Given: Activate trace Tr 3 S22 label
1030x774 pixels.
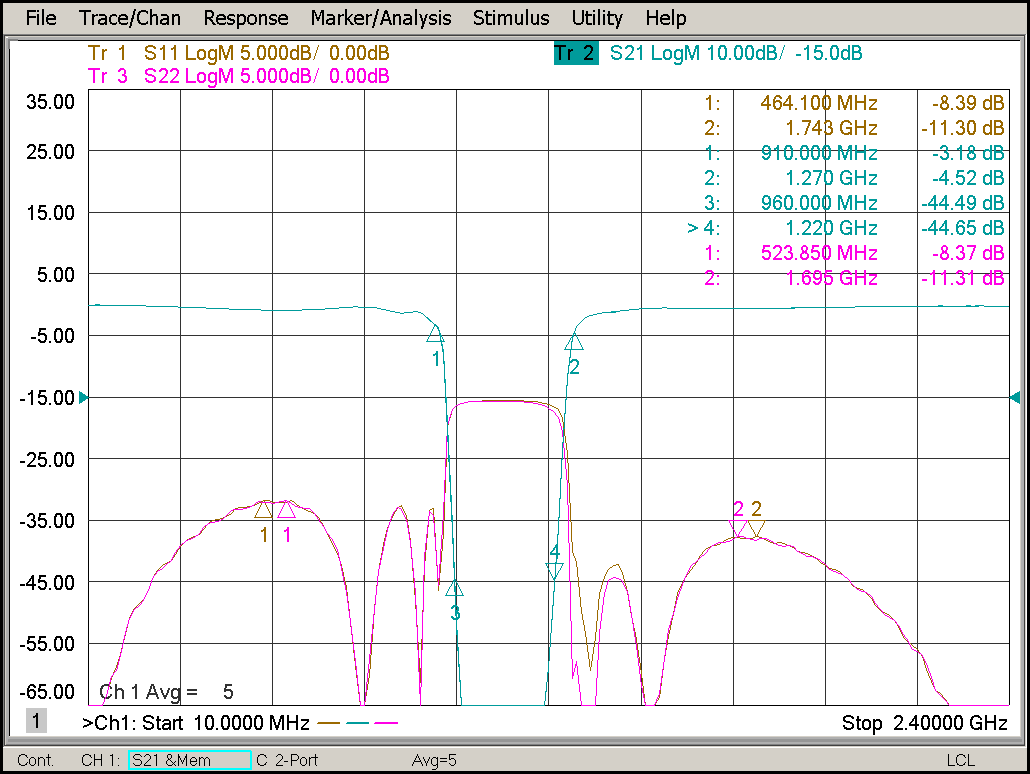Looking at the screenshot, I should (238, 76).
